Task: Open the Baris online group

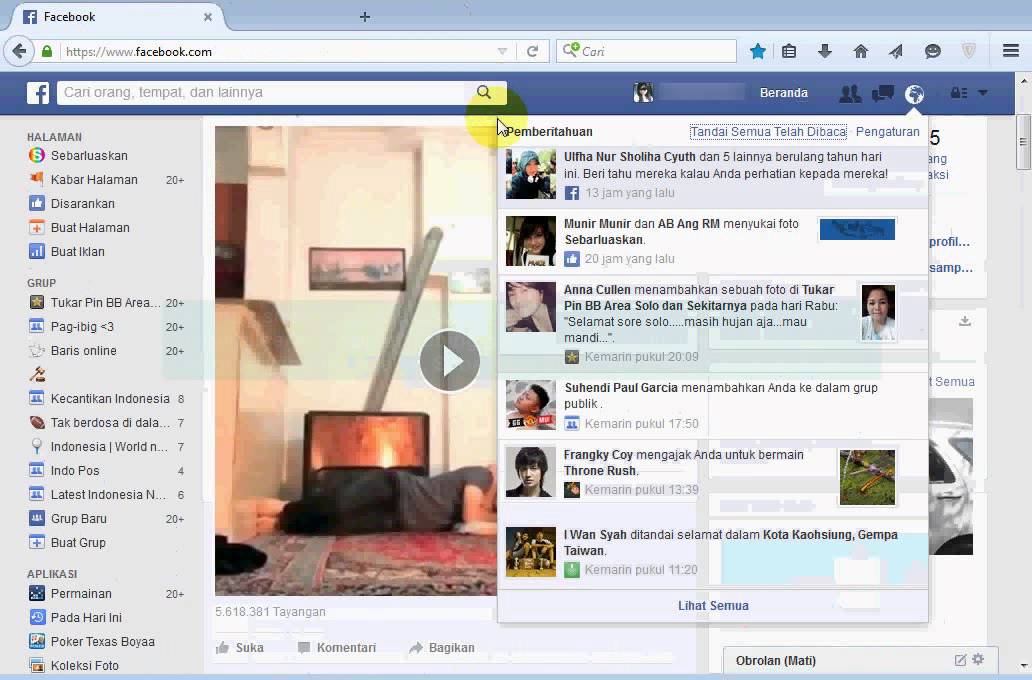Action: point(84,351)
